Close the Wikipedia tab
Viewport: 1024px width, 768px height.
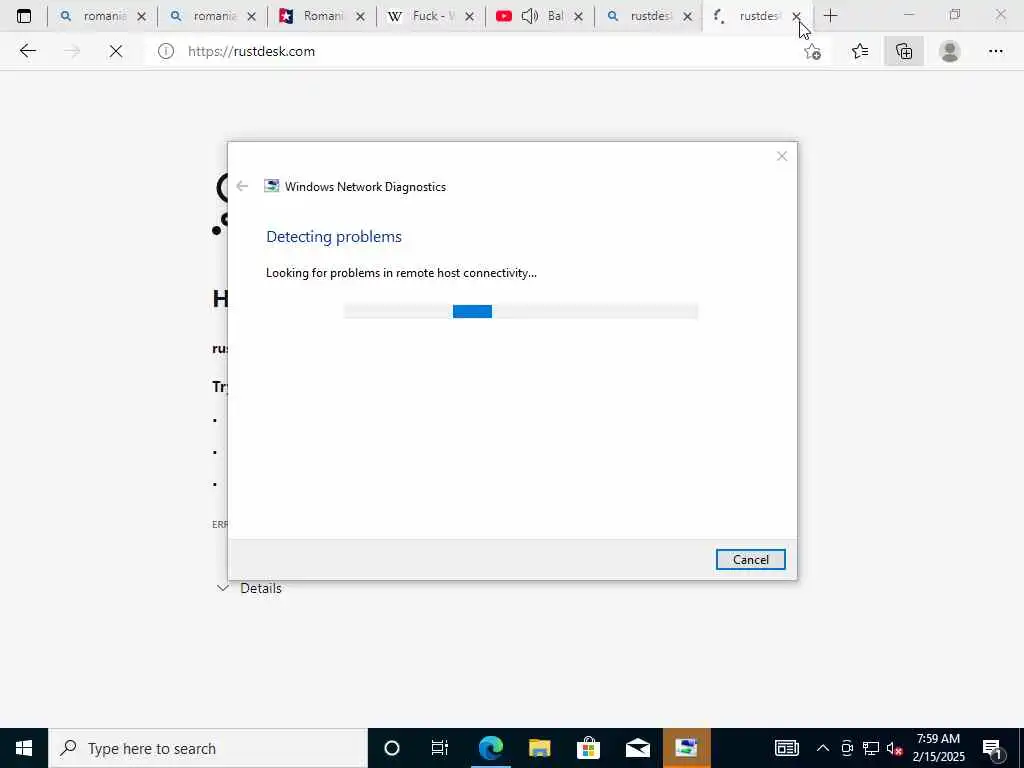(x=469, y=17)
